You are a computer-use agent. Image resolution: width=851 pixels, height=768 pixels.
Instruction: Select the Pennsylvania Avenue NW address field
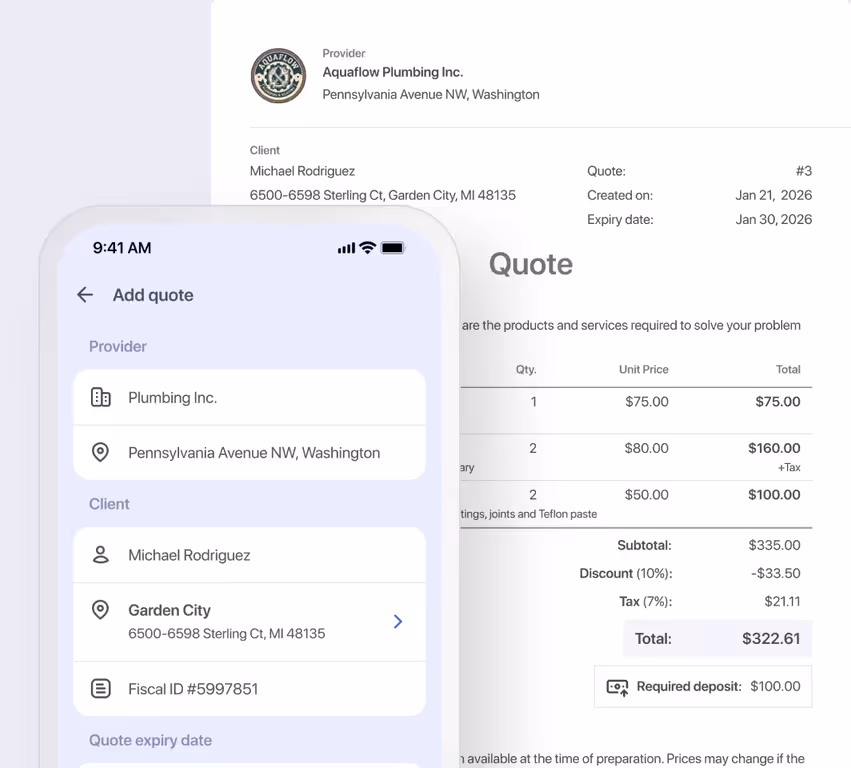click(x=249, y=453)
